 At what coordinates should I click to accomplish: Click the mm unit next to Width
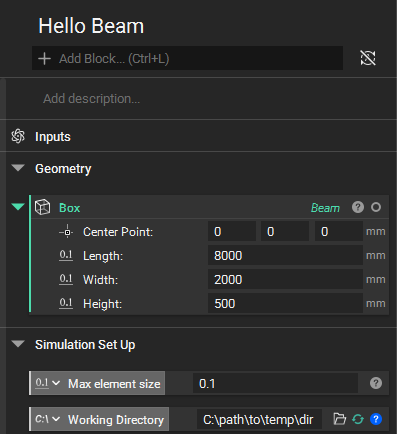click(376, 280)
